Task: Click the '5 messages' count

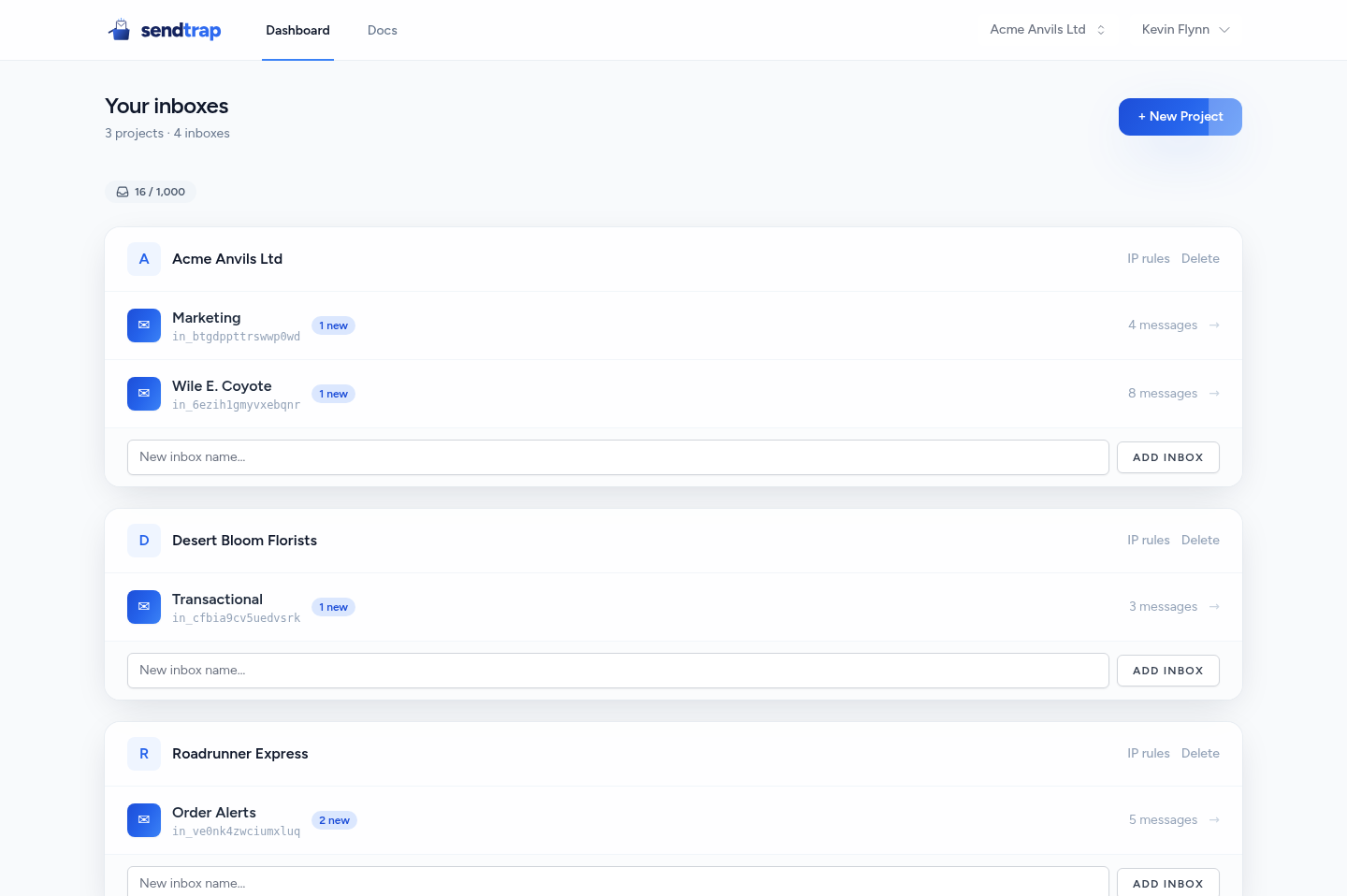Action: pyautogui.click(x=1163, y=820)
